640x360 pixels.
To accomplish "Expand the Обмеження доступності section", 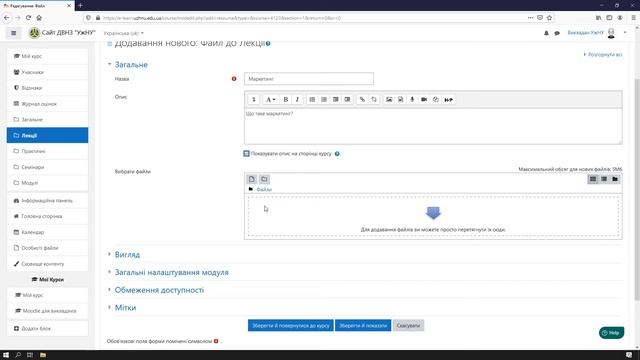I will tap(159, 290).
